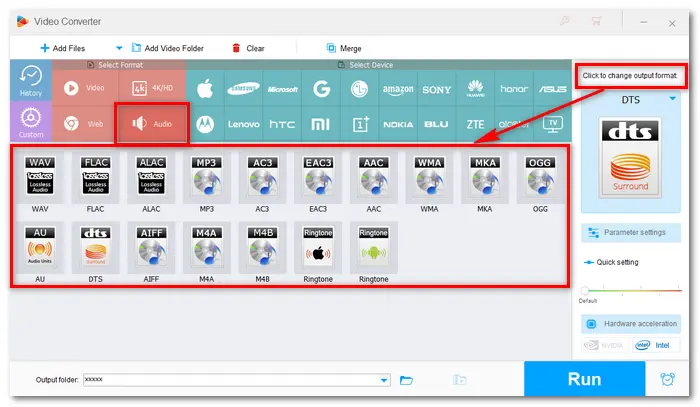
Task: Select the WAV lossless audio format
Action: click(40, 177)
